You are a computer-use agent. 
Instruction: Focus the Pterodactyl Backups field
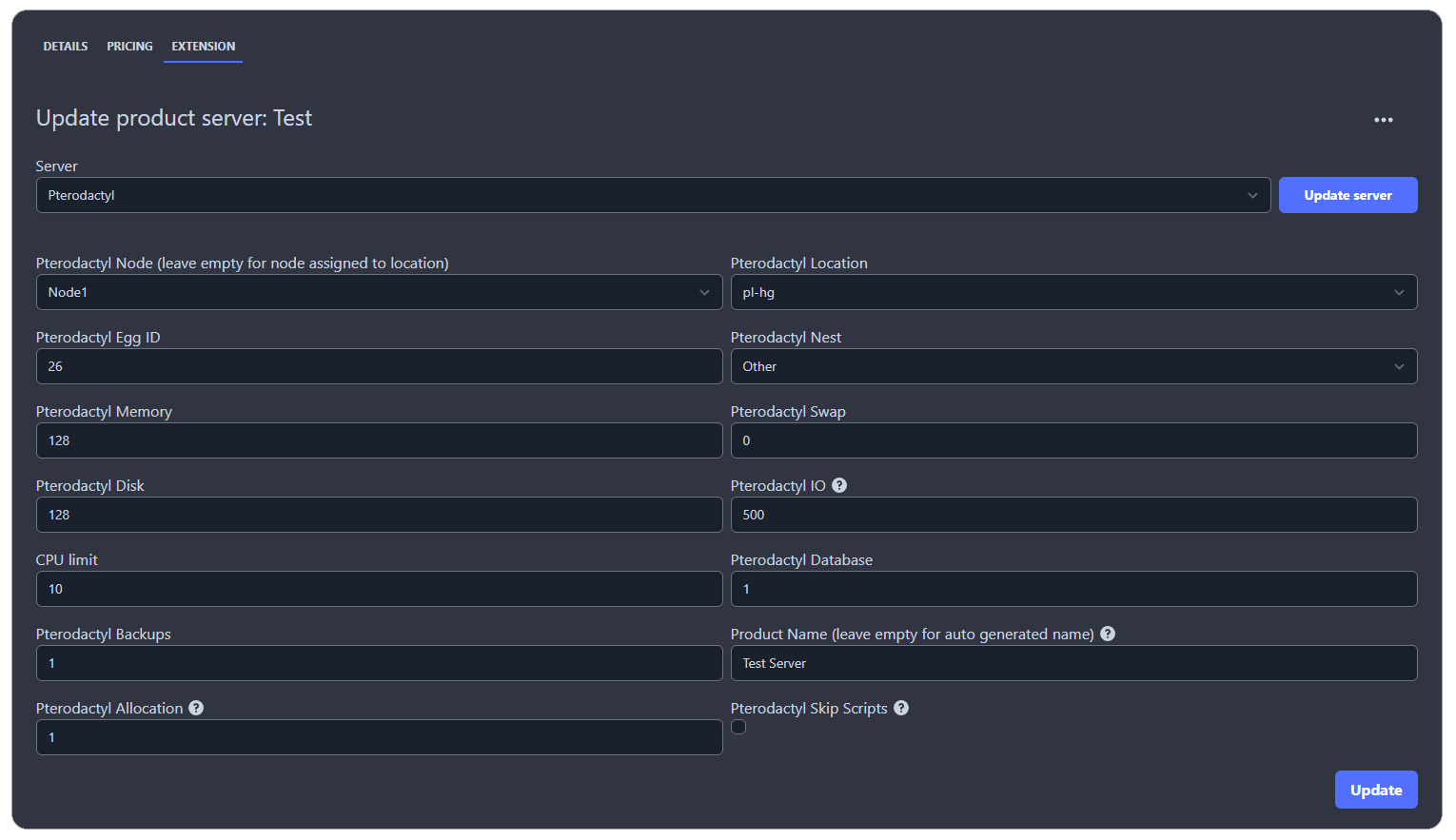point(379,663)
